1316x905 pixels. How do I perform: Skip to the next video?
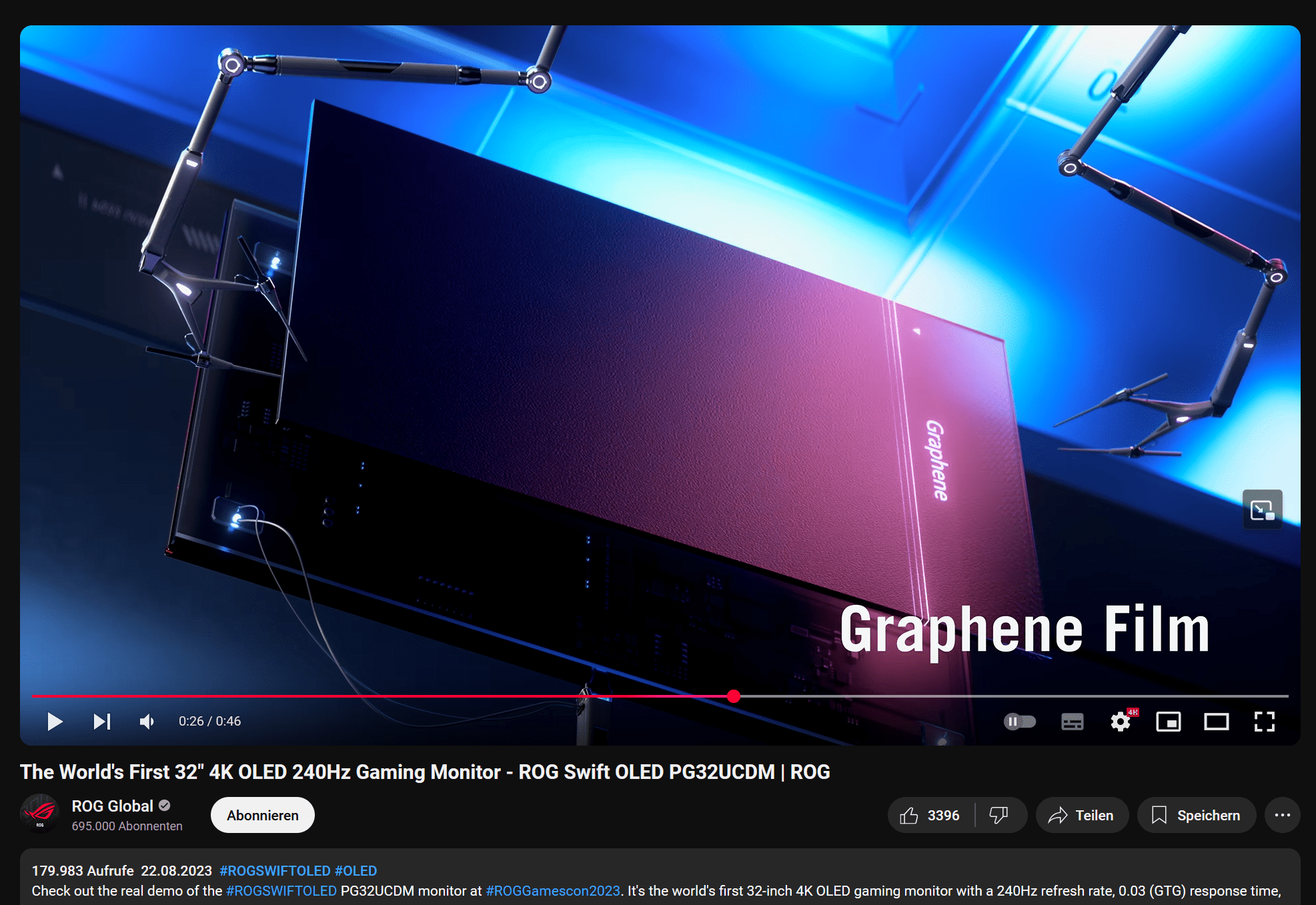(x=102, y=722)
